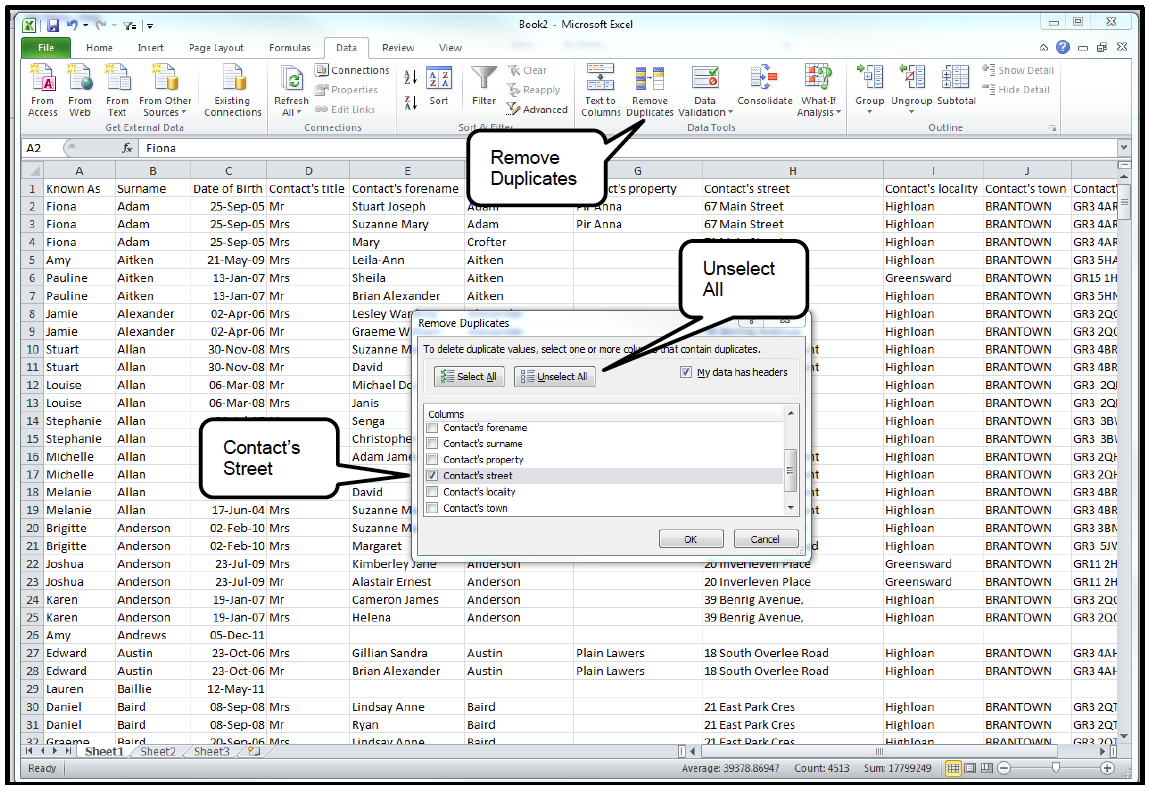Insert function via fx icon
The height and width of the screenshot is (792, 1149).
pyautogui.click(x=128, y=148)
